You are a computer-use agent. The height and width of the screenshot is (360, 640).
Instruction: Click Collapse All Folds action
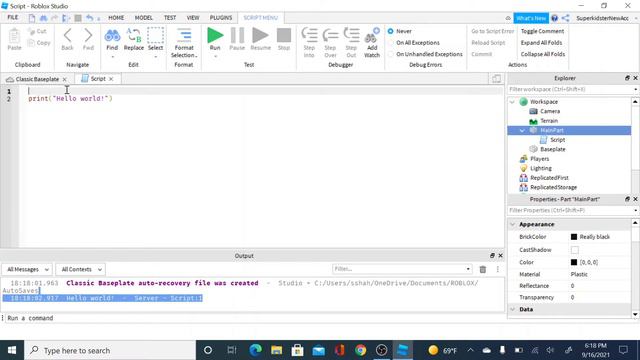[x=542, y=54]
